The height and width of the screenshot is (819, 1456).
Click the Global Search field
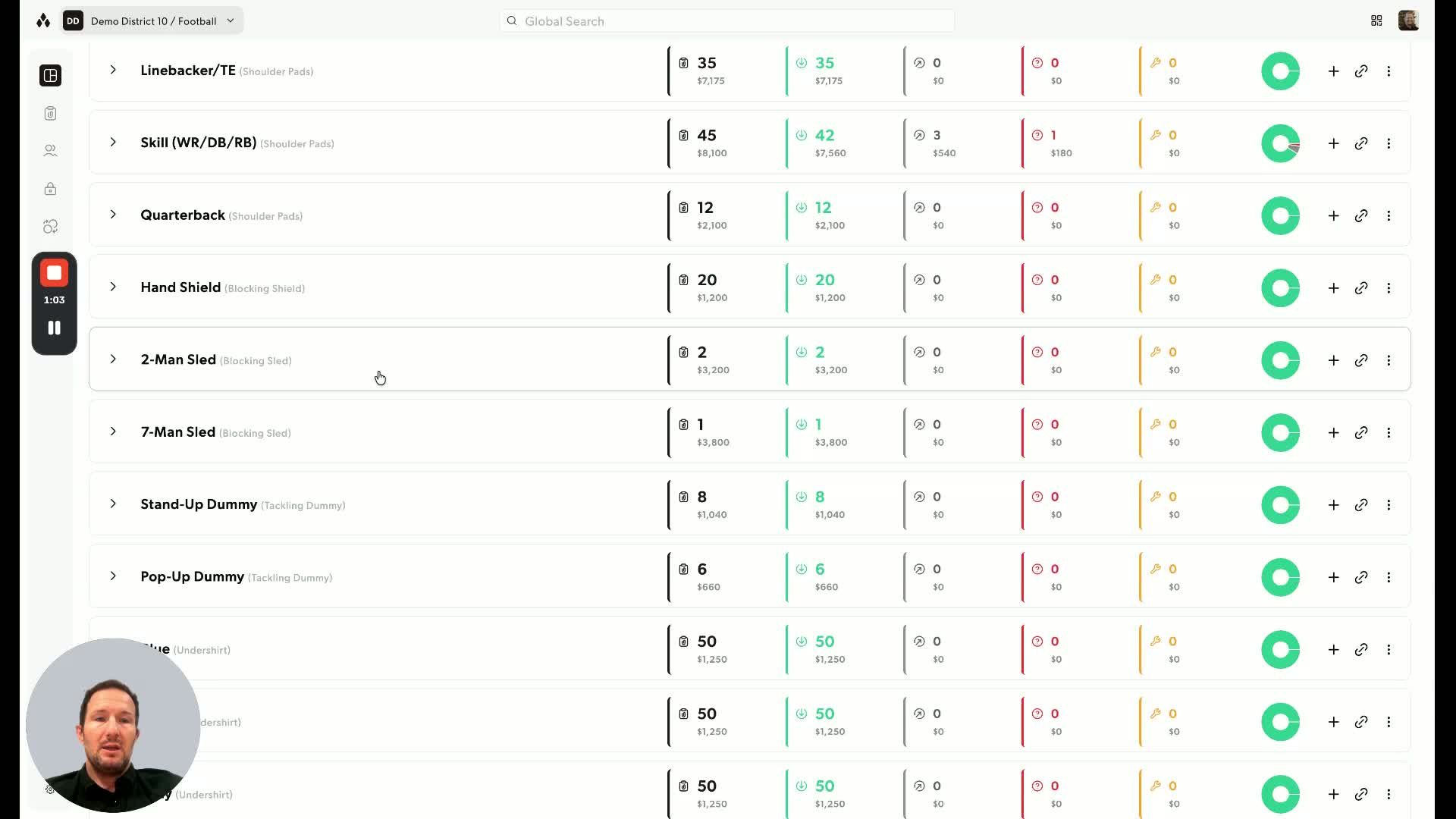click(726, 20)
